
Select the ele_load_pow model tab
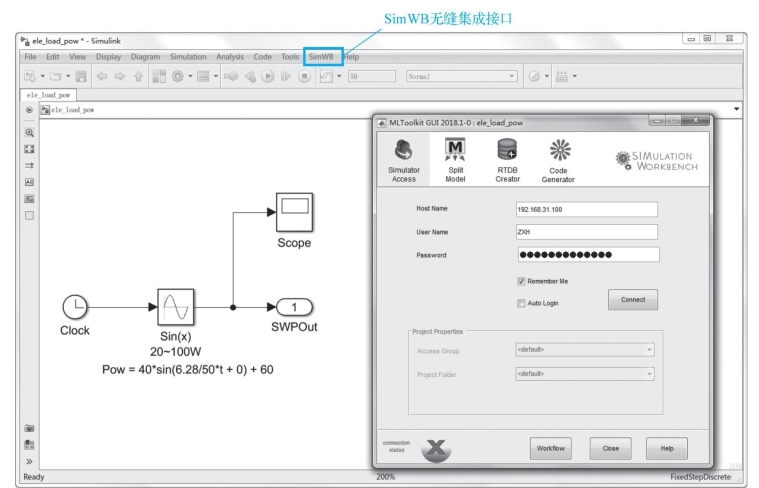pyautogui.click(x=48, y=95)
